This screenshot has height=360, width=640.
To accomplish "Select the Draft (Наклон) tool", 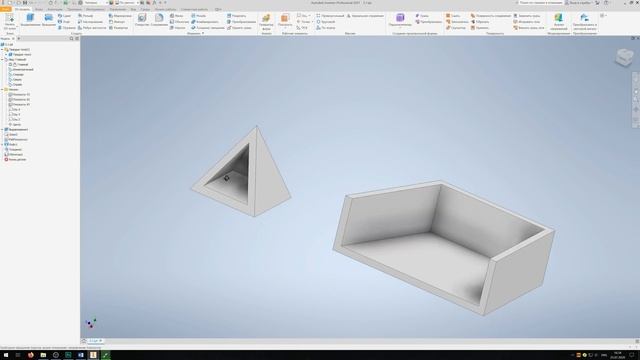I will point(178,28).
